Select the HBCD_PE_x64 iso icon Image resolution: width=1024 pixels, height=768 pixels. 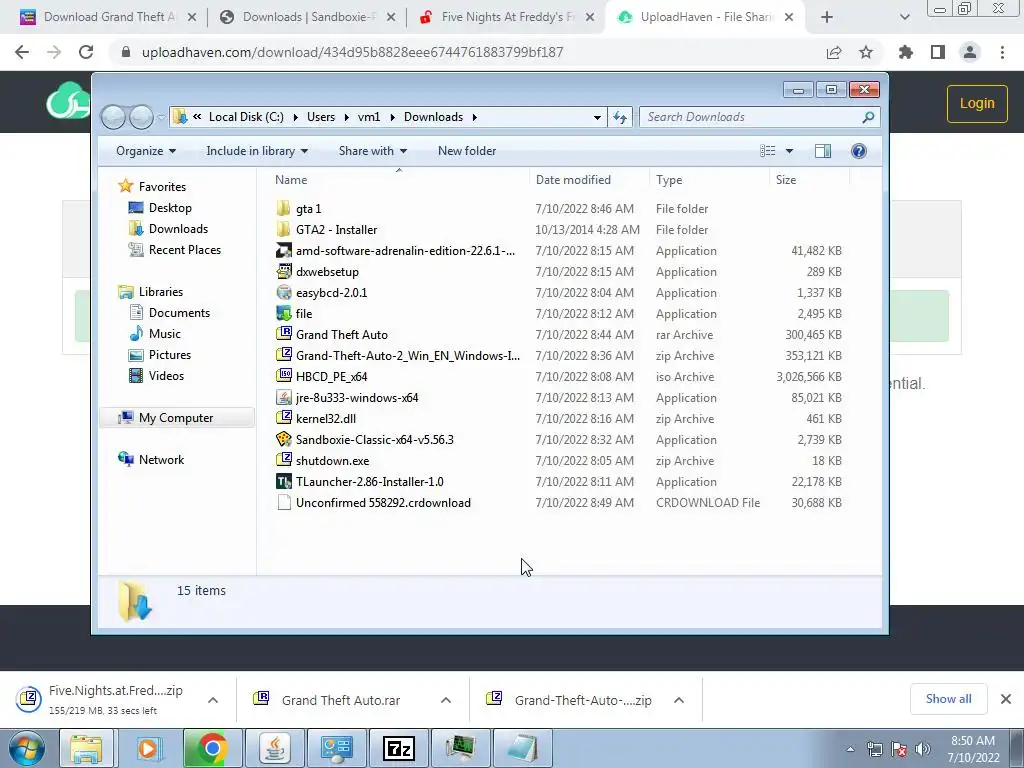[x=283, y=376]
